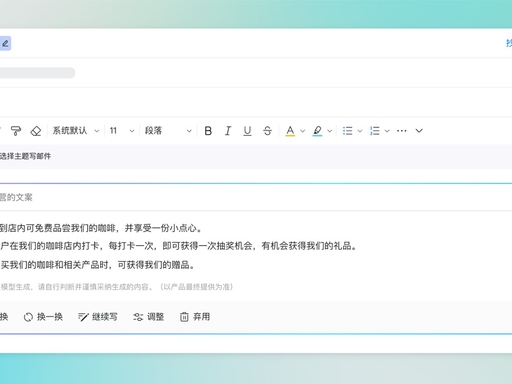
Task: Open the font size 11 dropdown
Action: point(122,131)
